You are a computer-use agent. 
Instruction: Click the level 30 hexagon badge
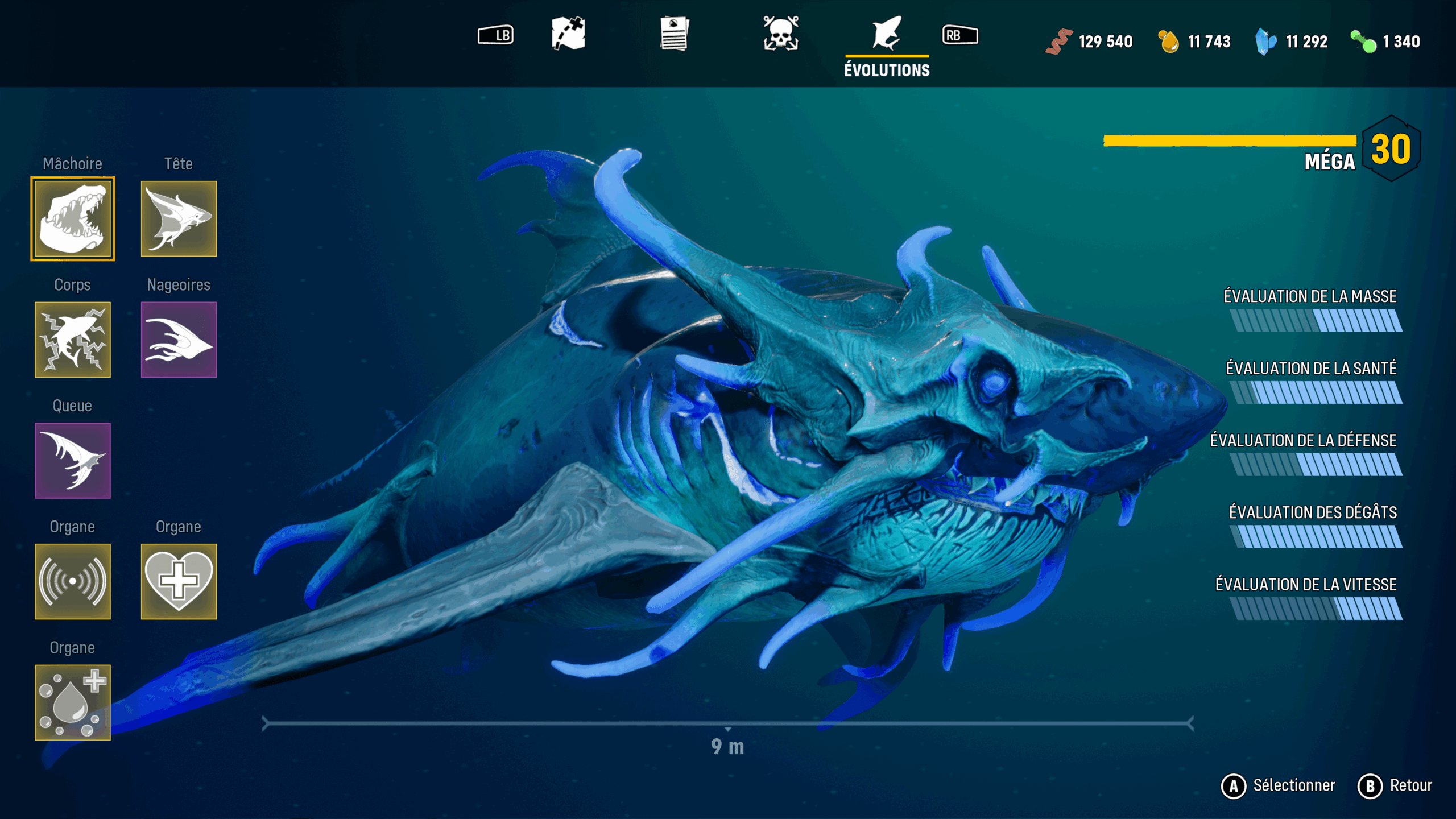click(1391, 149)
